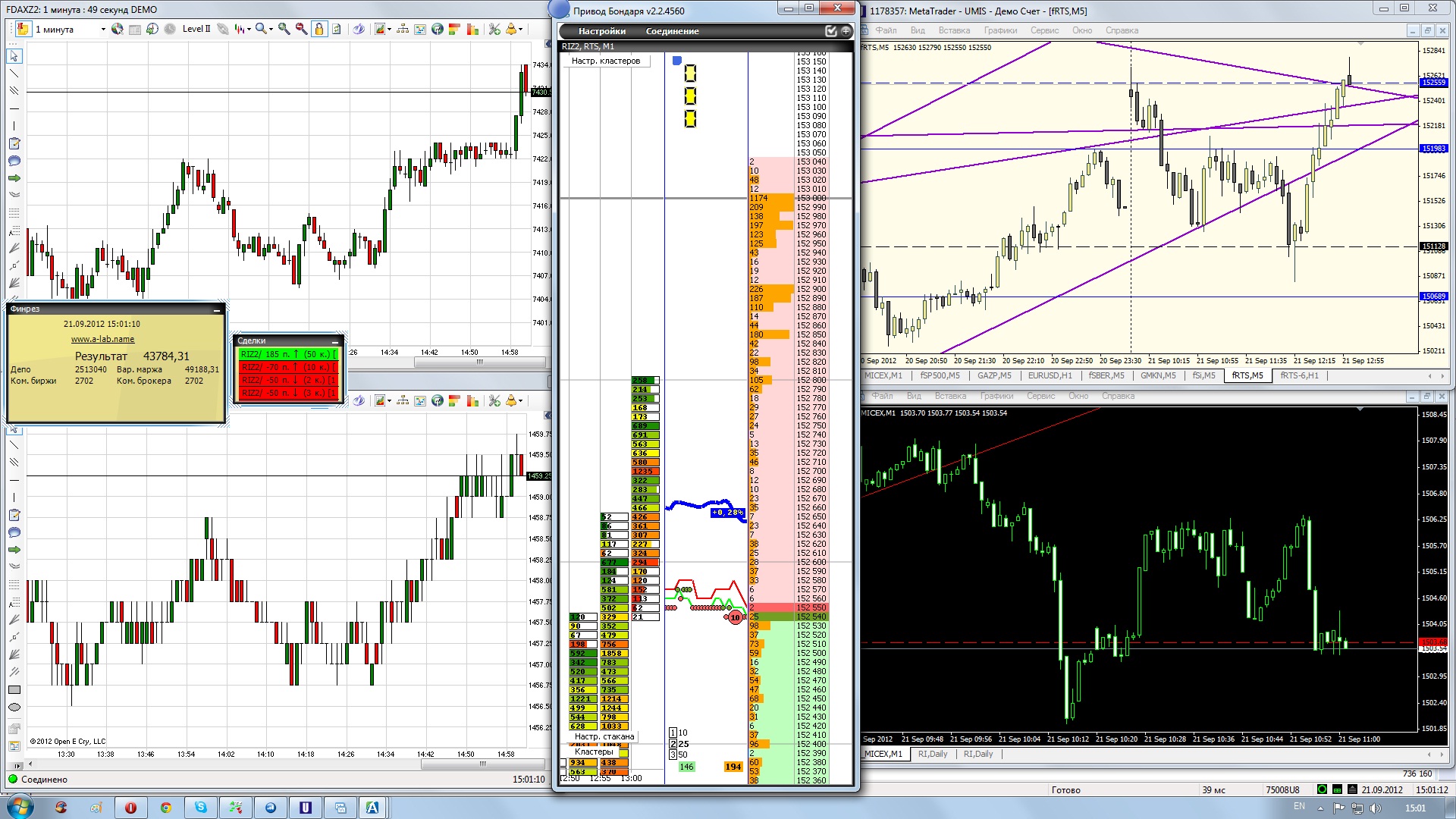Toggle the padlock lock icon

[x=319, y=29]
